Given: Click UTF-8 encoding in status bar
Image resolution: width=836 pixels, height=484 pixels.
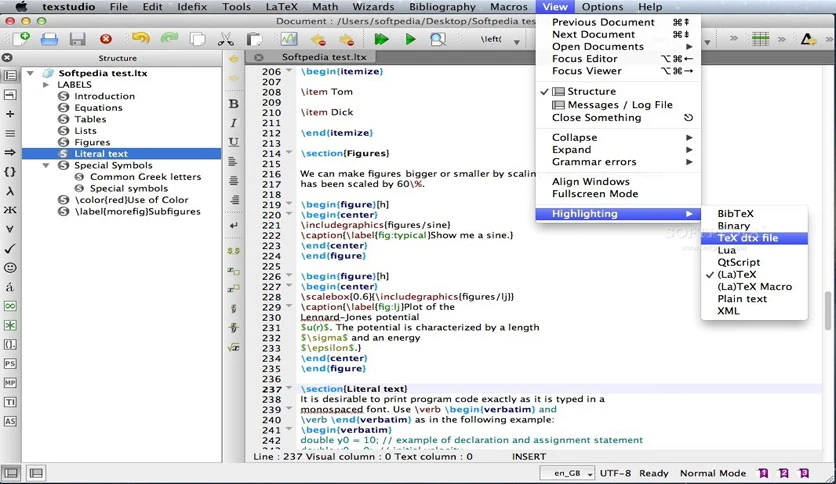Looking at the screenshot, I should click(x=615, y=473).
